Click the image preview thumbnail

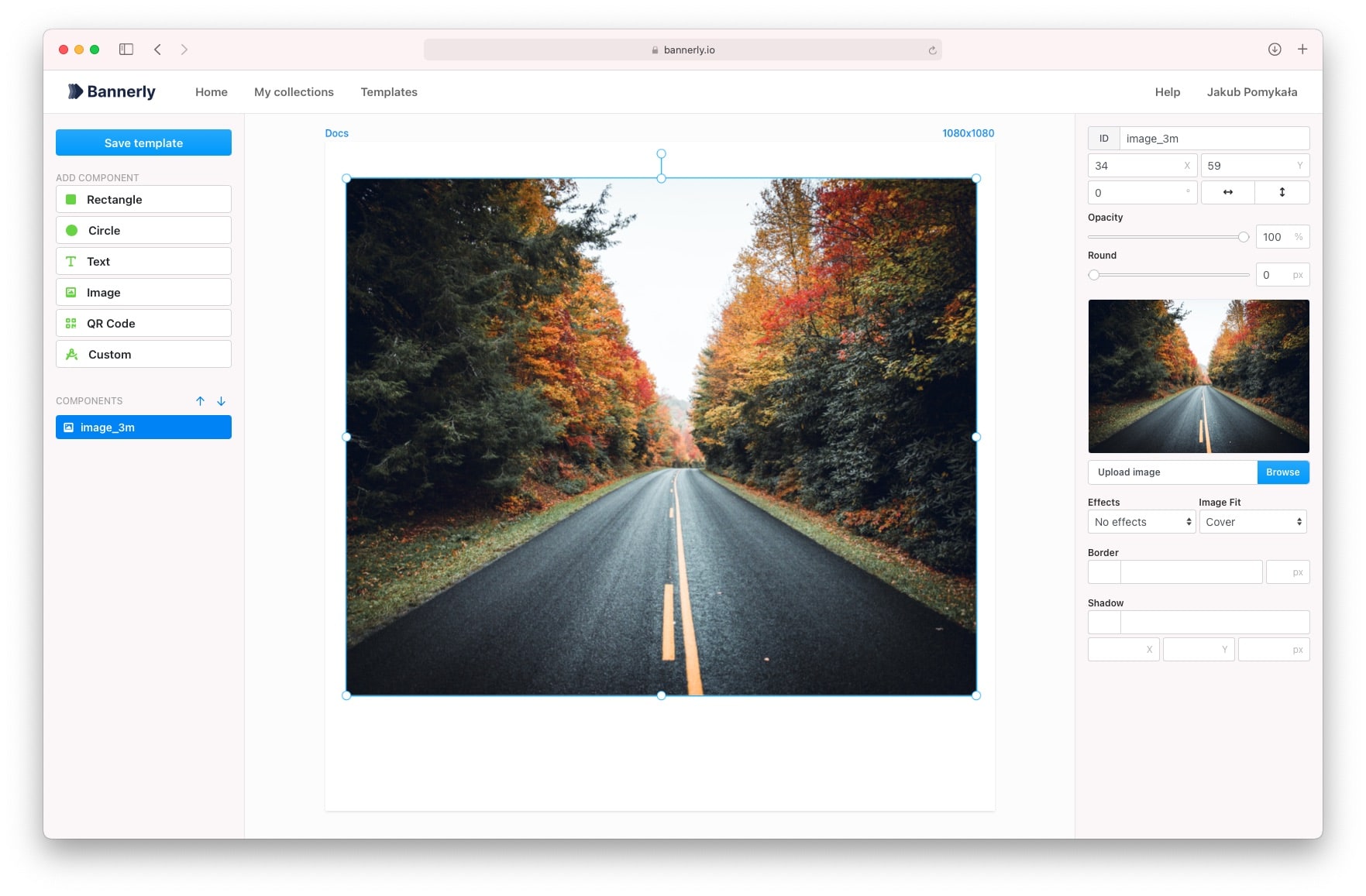pyautogui.click(x=1199, y=376)
